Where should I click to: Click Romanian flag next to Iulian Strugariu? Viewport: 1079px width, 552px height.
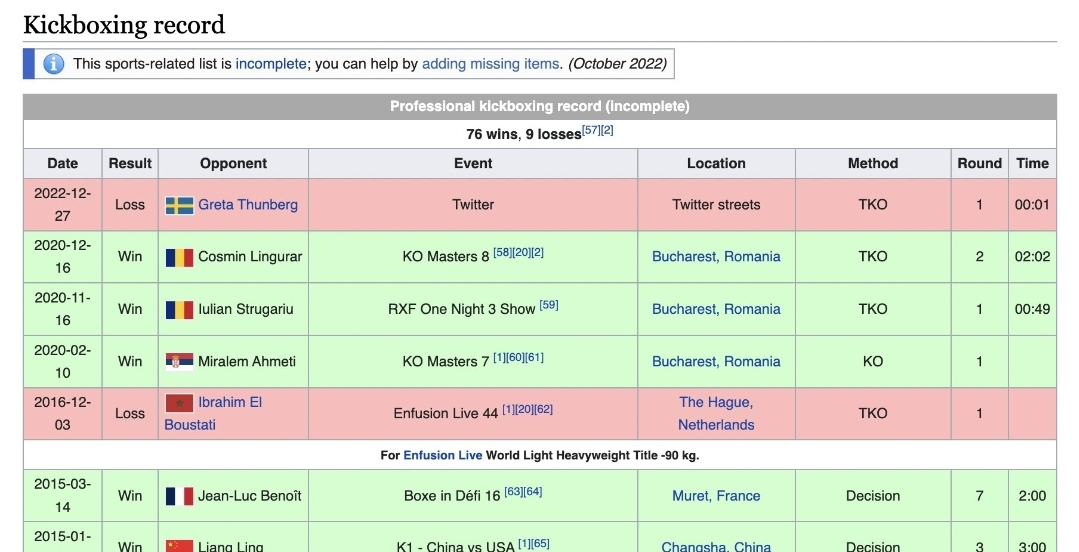point(179,309)
